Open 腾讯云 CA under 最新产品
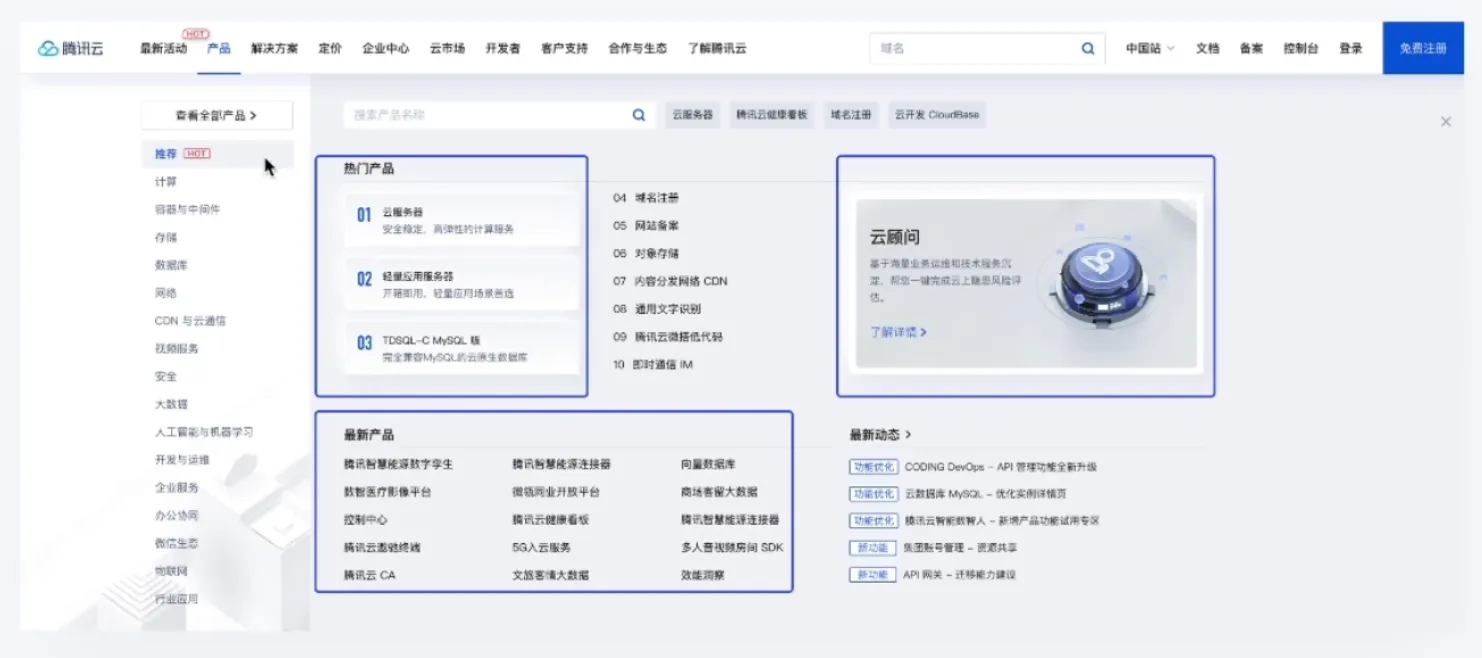This screenshot has height=658, width=1482. (370, 575)
